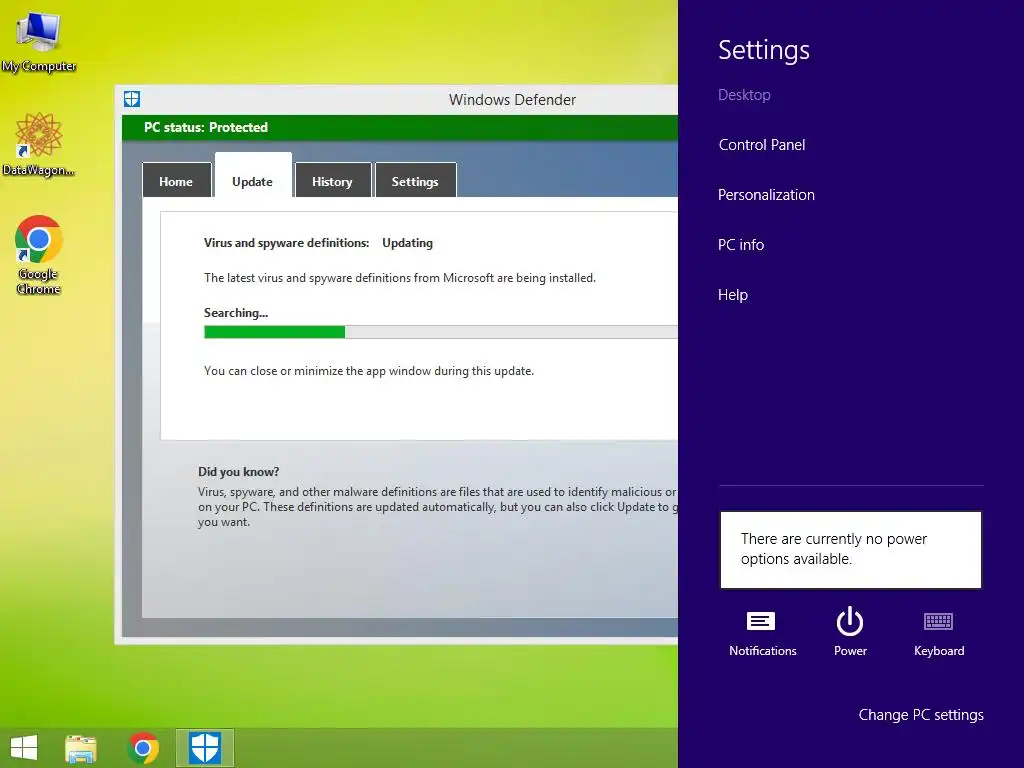Image resolution: width=1024 pixels, height=768 pixels.
Task: Open the History tab
Action: [333, 180]
